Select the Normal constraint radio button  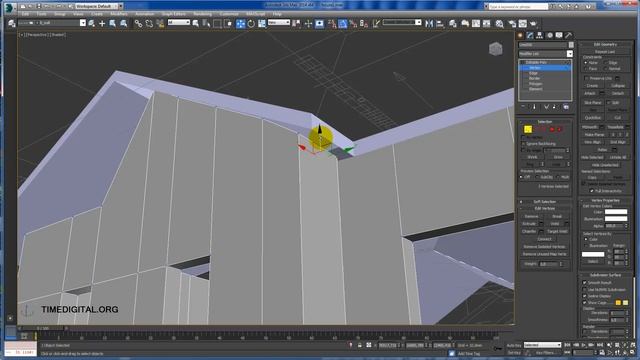tap(606, 69)
